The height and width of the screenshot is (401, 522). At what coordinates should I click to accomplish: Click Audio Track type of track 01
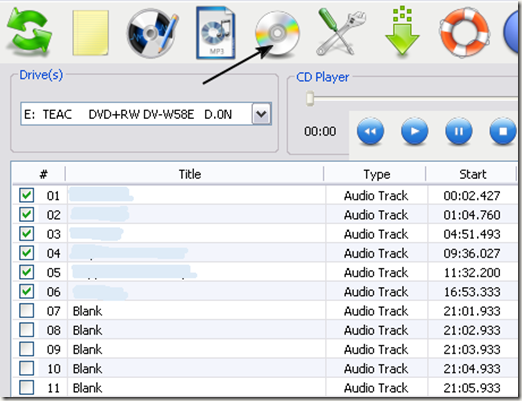376,196
